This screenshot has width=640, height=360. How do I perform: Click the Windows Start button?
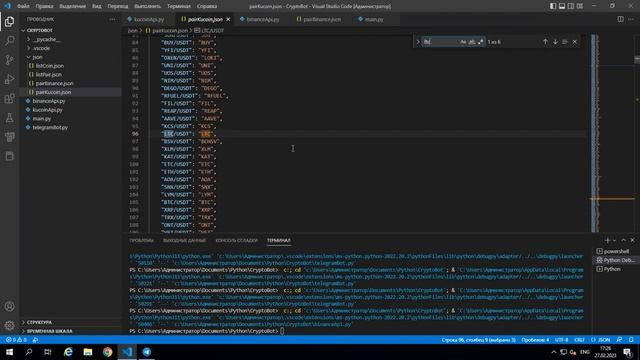[9, 352]
